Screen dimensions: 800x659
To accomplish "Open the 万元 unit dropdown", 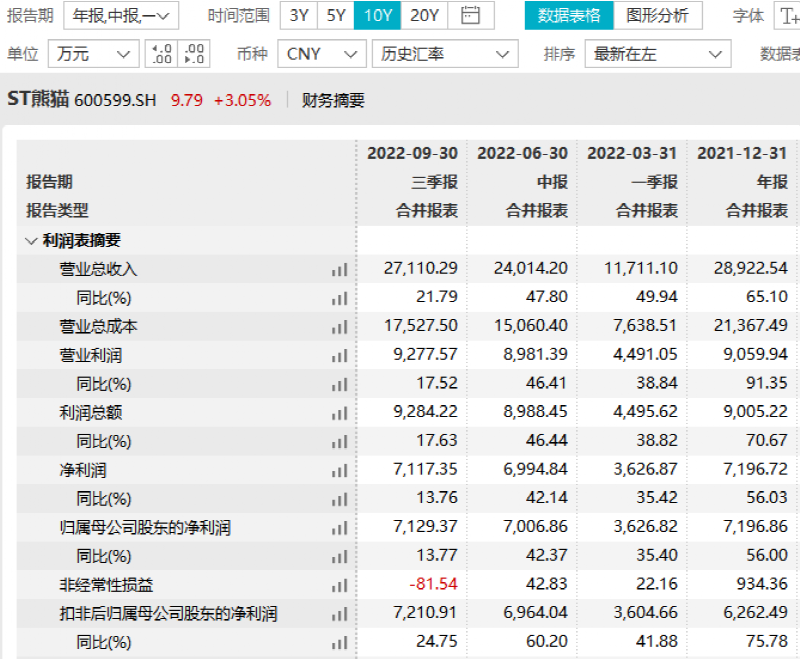I will tap(94, 54).
